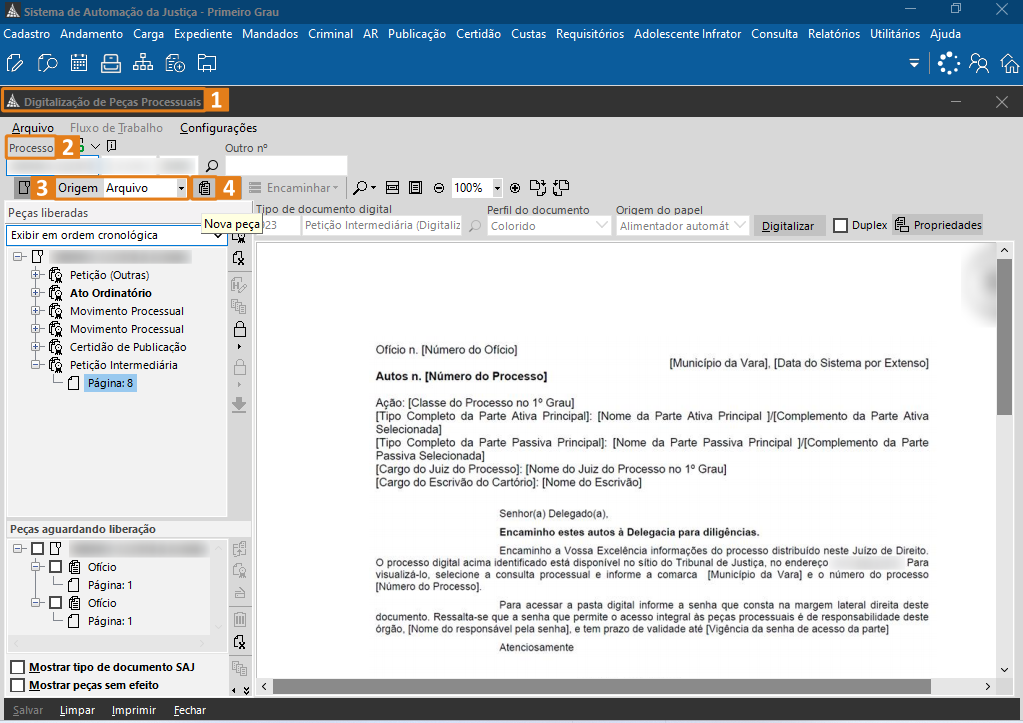Click the first of the two rotate-page icons
Screen dimensions: 1023x723
pyautogui.click(x=538, y=188)
